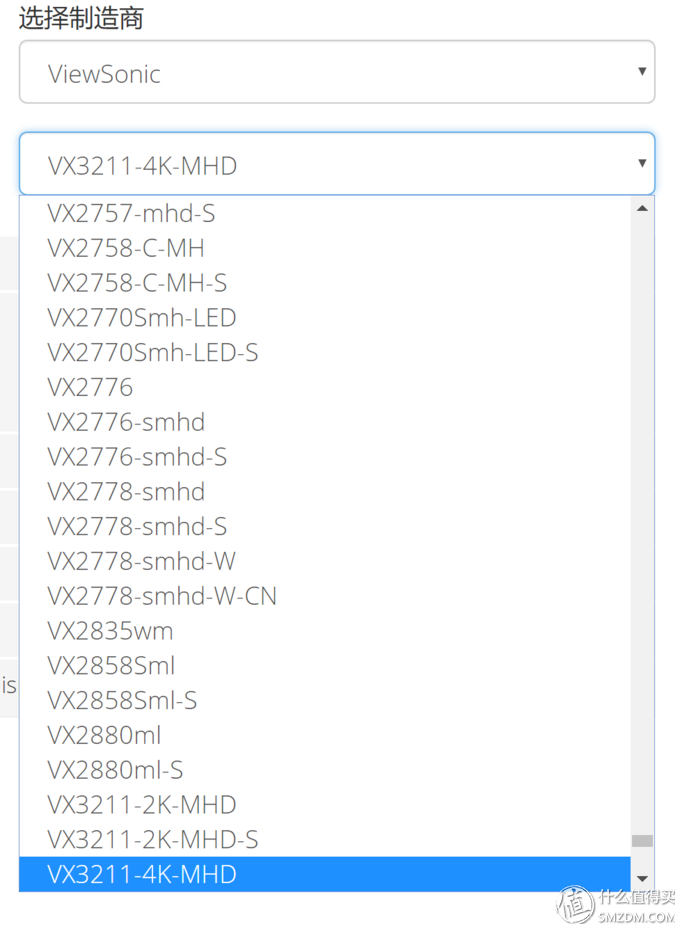Select the VX2770Smh-LED-S entry

[152, 353]
